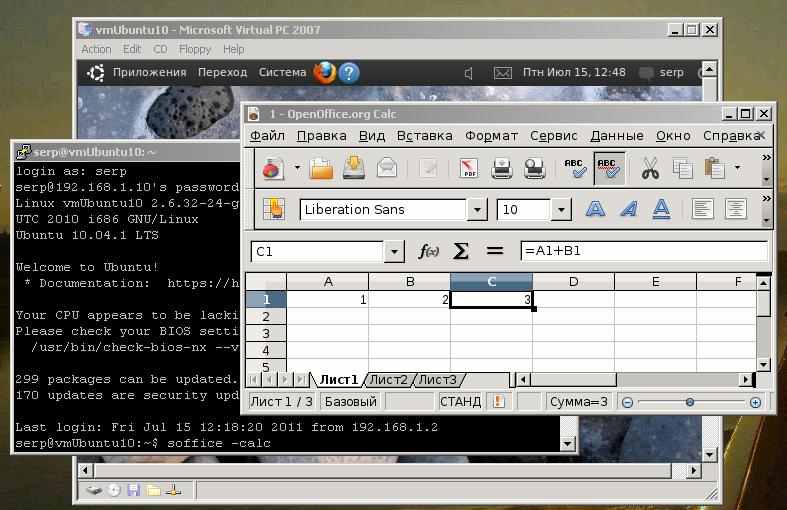This screenshot has width=787, height=510.
Task: Click the Print file directly icon
Action: click(501, 169)
